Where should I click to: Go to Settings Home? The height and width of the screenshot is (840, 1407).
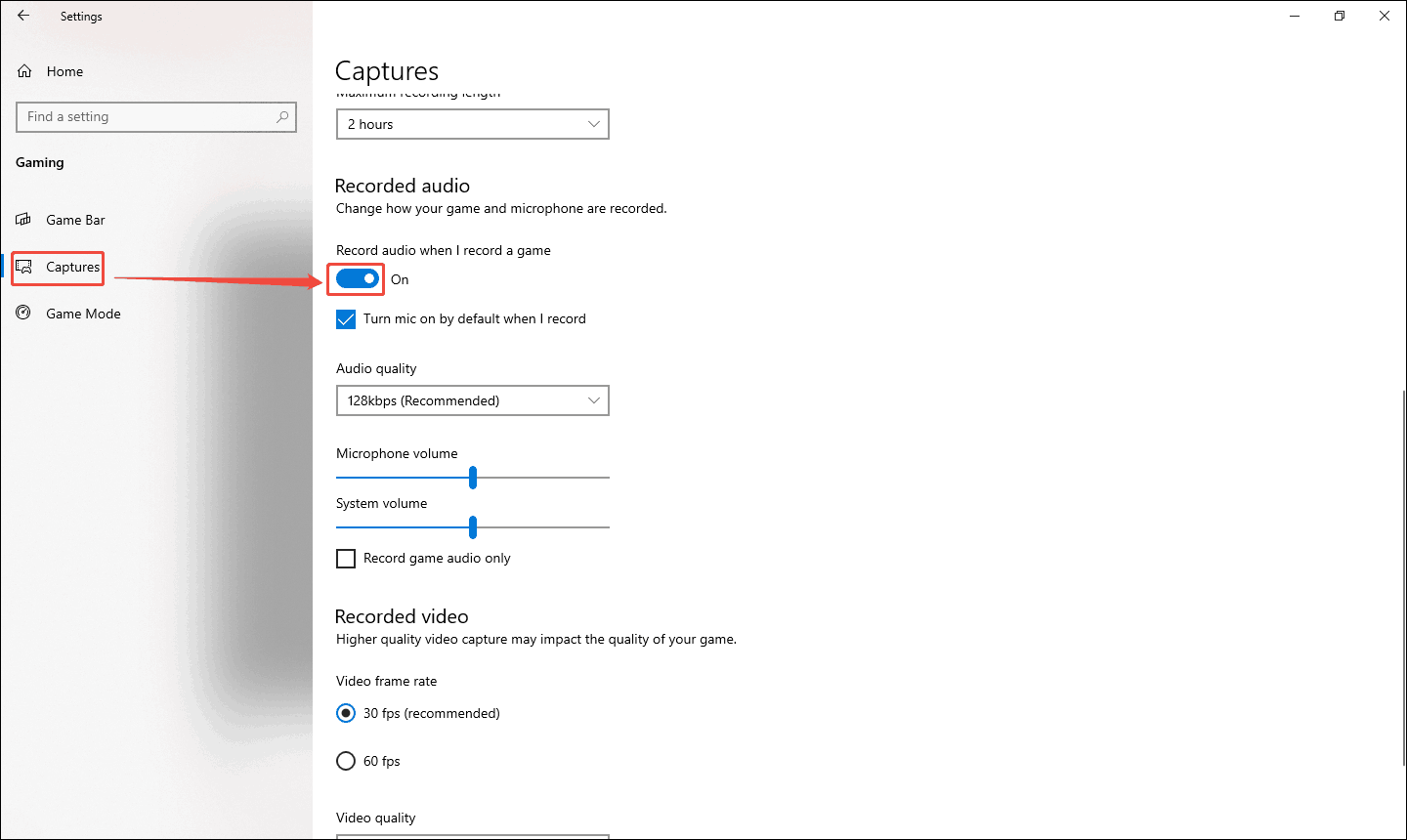[65, 70]
